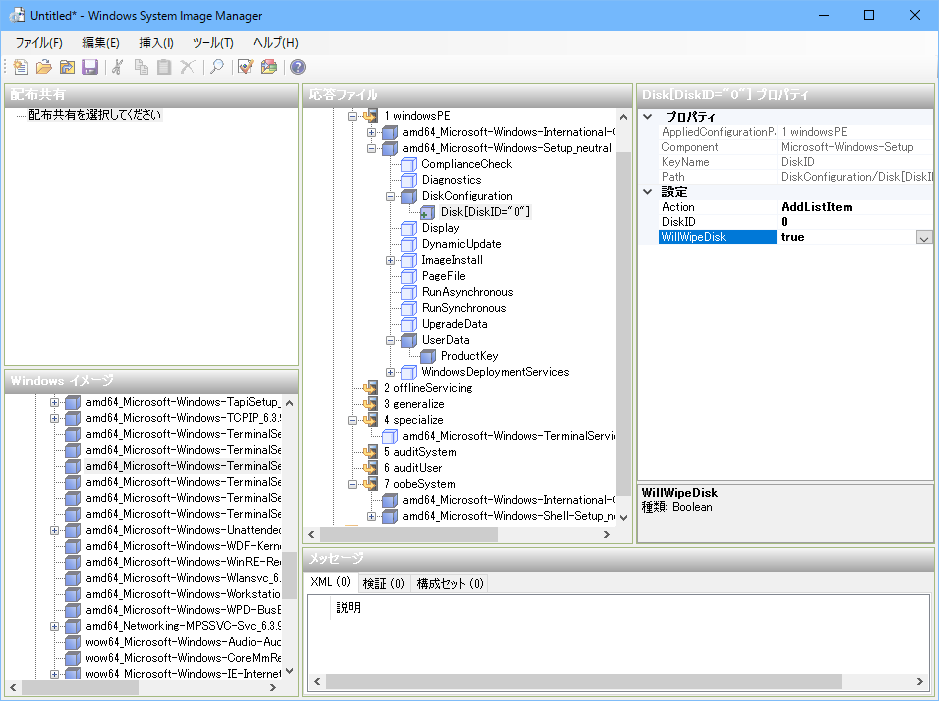Click the Windows image down scroll arrow
939x701 pixels.
(290, 670)
